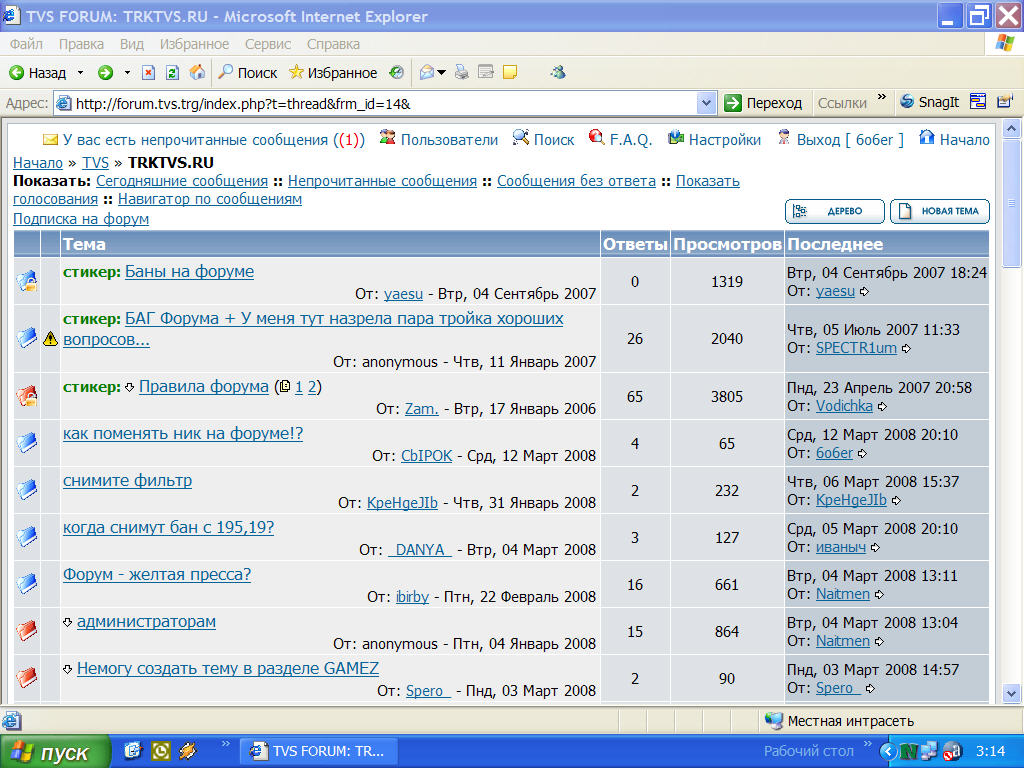Screen dimensions: 1024x768
Task: Click the F.A.Q. link icon
Action: 597,138
